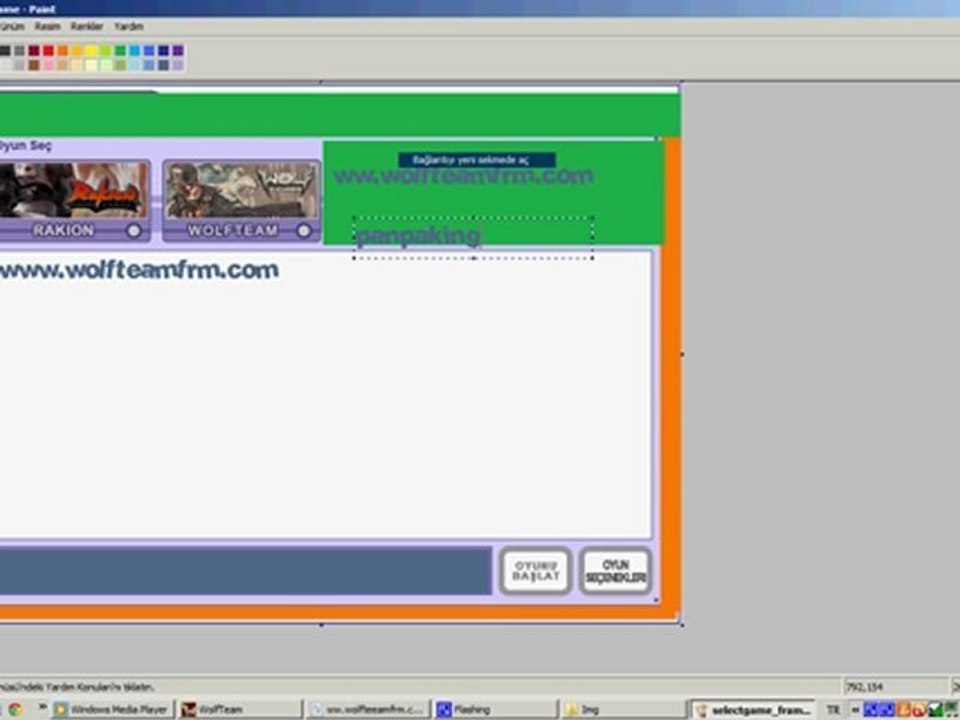Click the TR language indicator
960x720 pixels.
(833, 710)
